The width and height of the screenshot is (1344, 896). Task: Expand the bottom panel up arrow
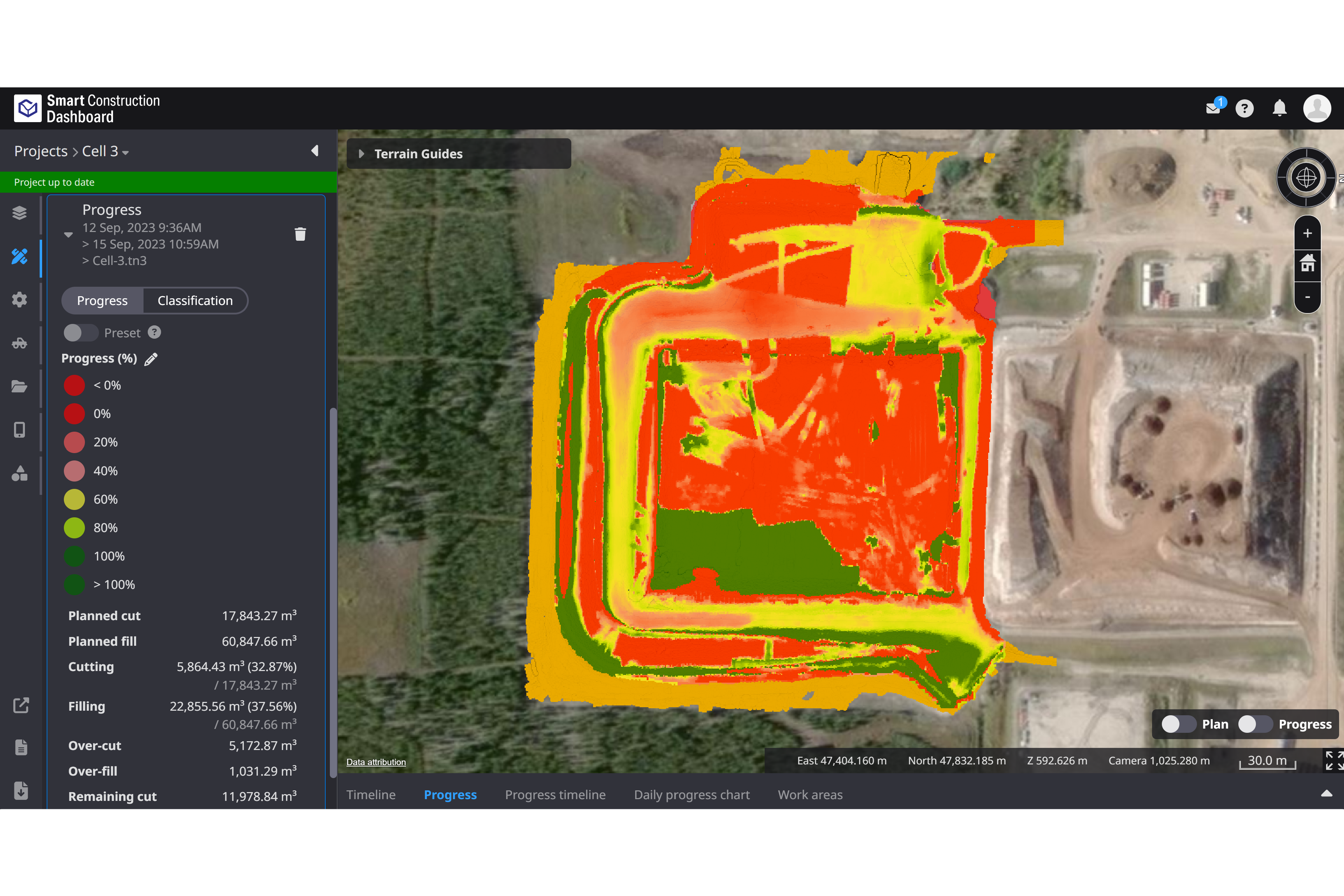point(1326,793)
